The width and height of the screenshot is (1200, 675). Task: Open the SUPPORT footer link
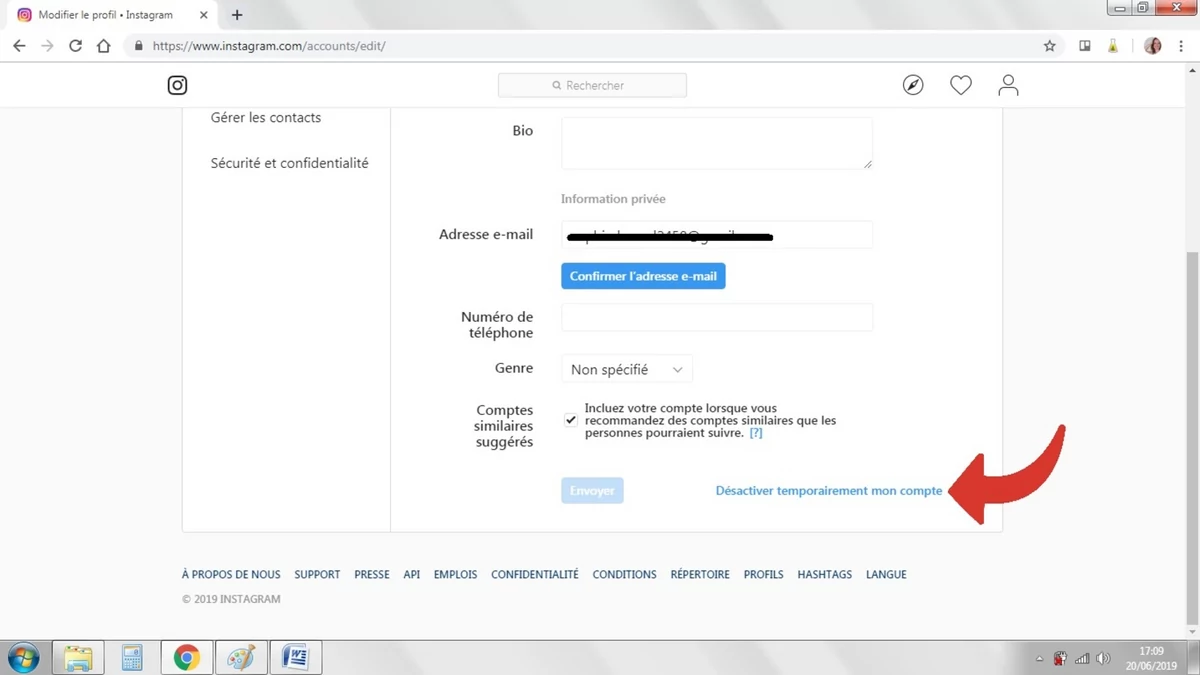tap(317, 574)
